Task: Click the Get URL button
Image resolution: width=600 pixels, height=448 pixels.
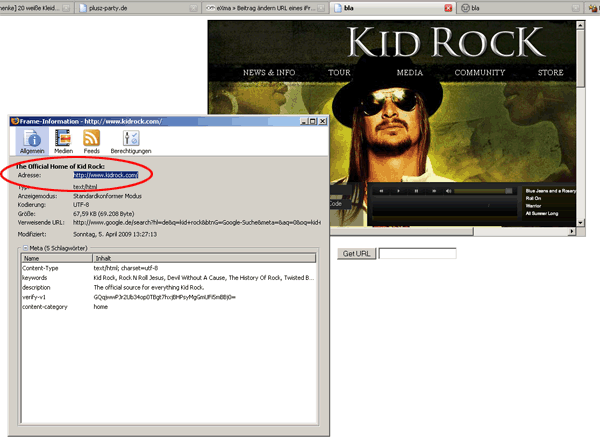Action: pos(356,254)
